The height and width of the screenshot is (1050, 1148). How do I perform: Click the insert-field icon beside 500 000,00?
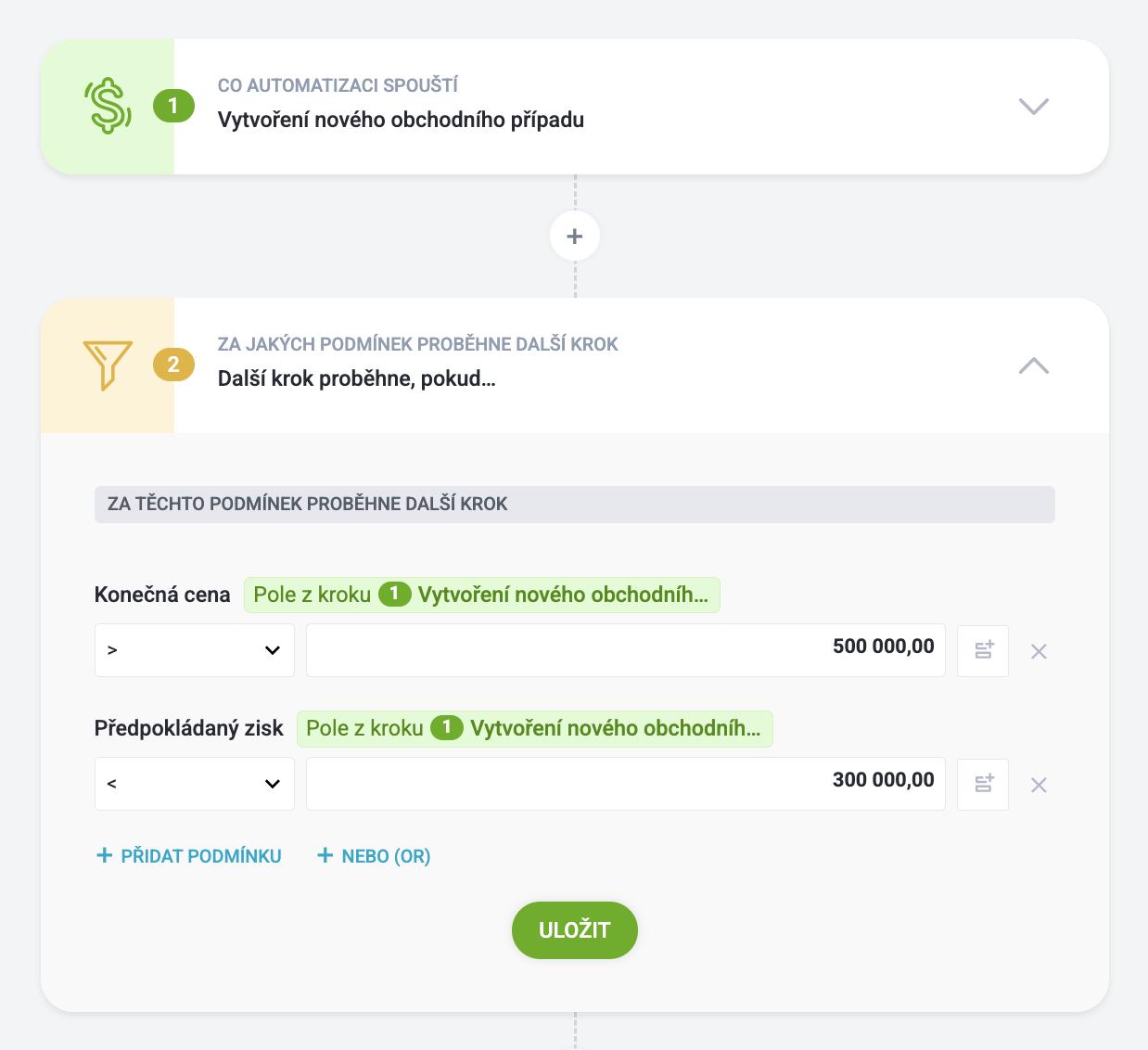[983, 650]
